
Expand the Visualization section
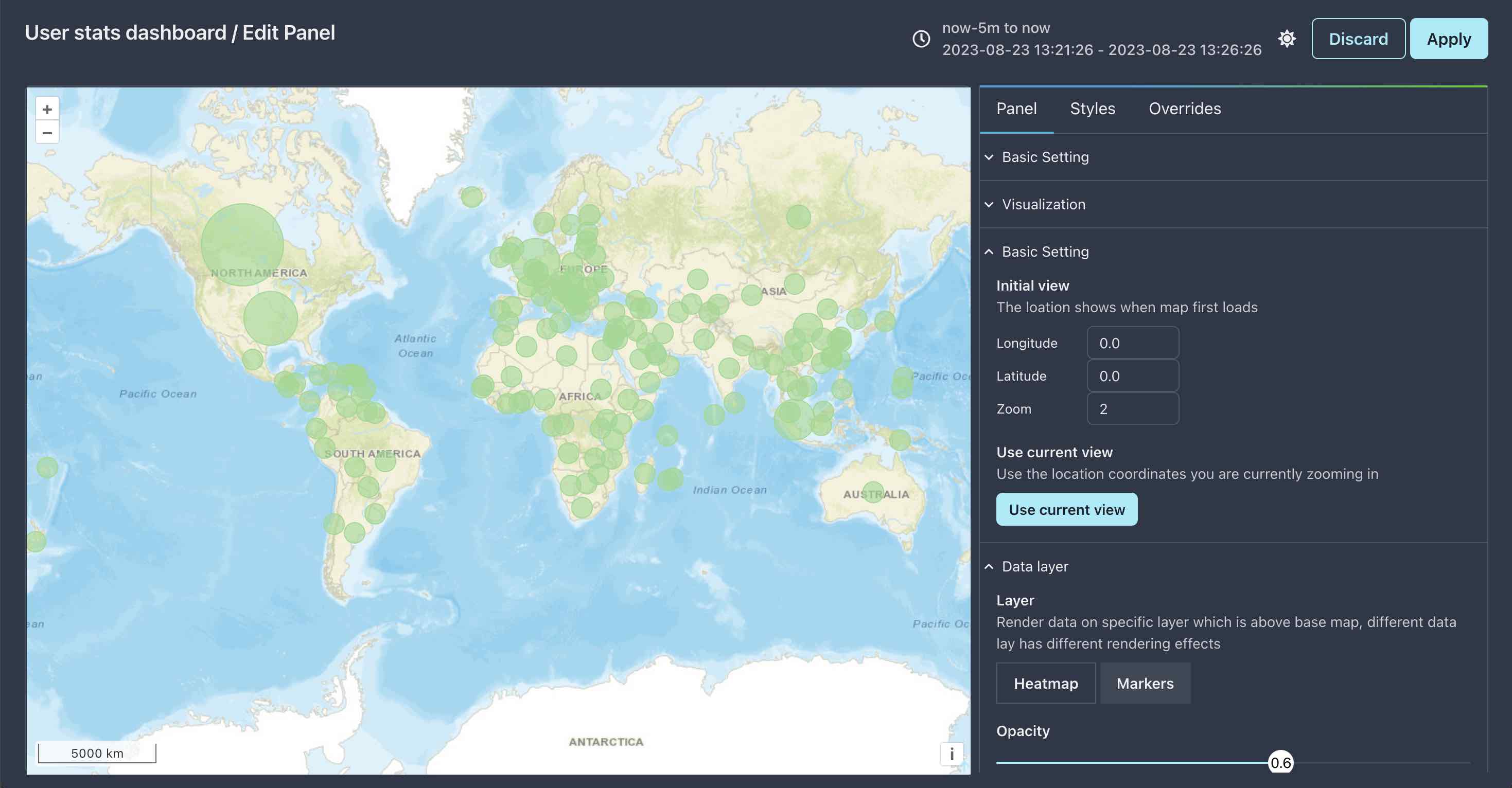[x=1043, y=204]
